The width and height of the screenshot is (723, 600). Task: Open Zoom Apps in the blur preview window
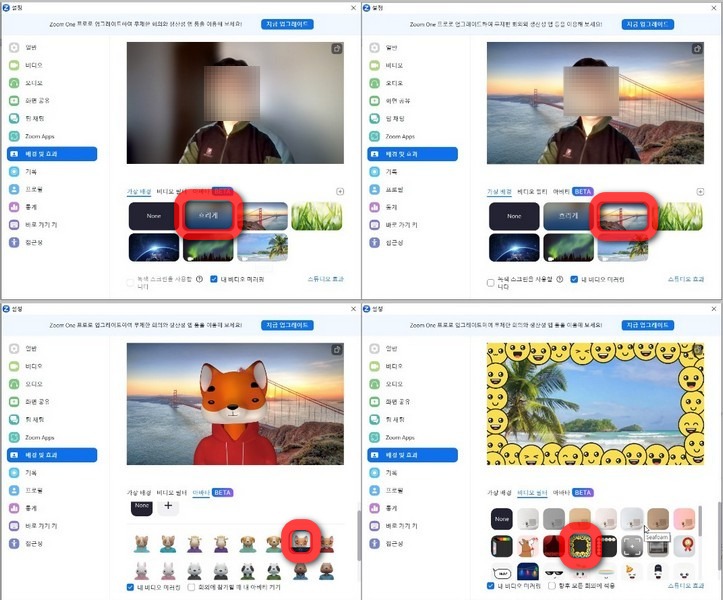(39, 137)
